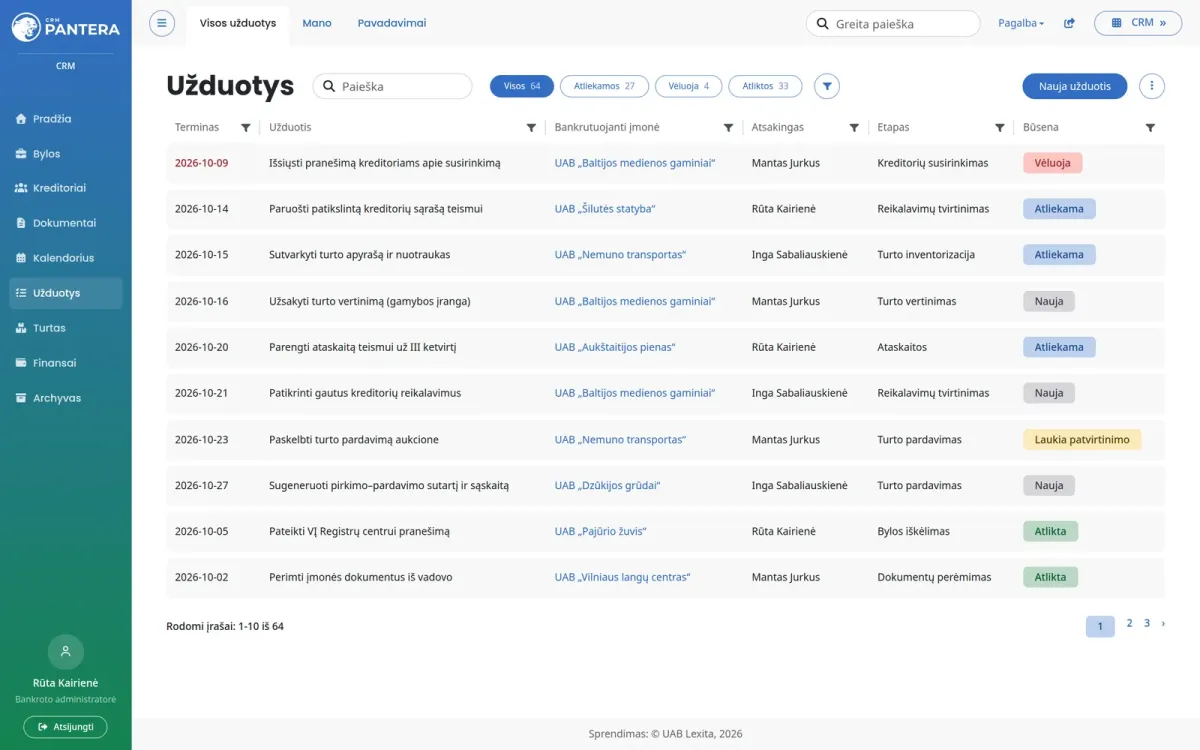Go to next page arrow
1200x750 pixels.
point(1163,623)
